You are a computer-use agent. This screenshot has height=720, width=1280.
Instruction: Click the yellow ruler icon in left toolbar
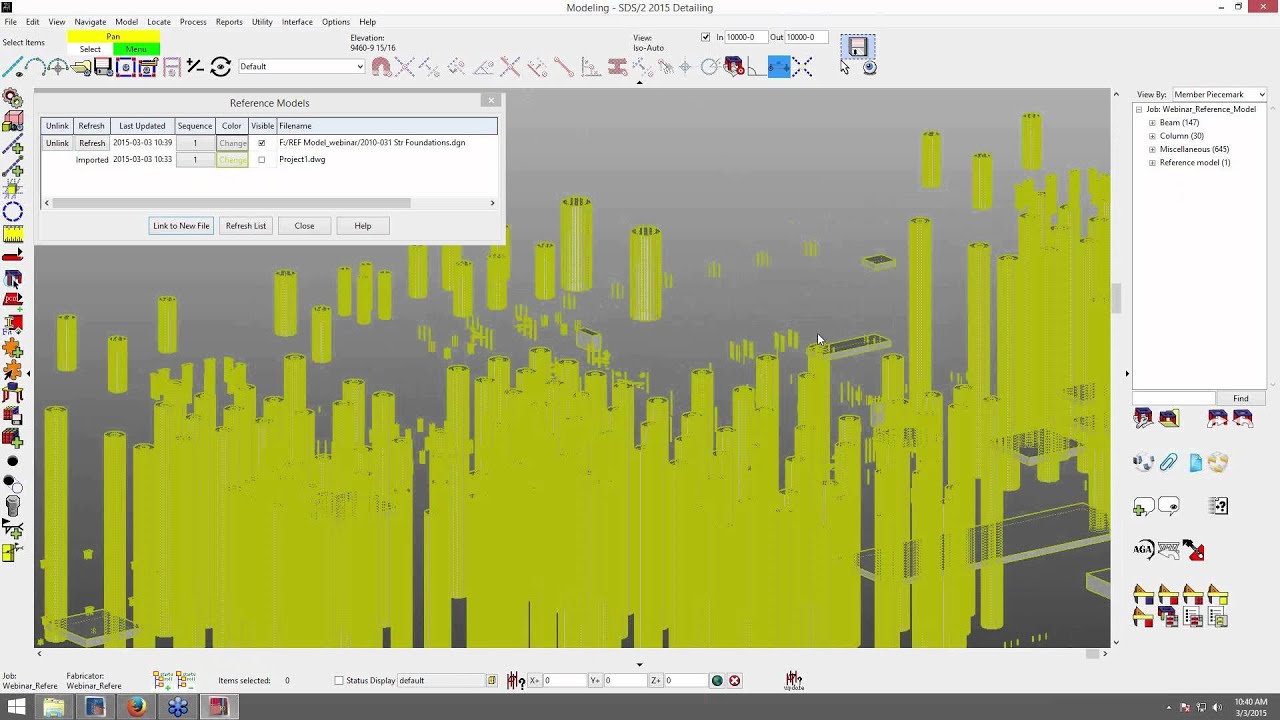(x=13, y=235)
